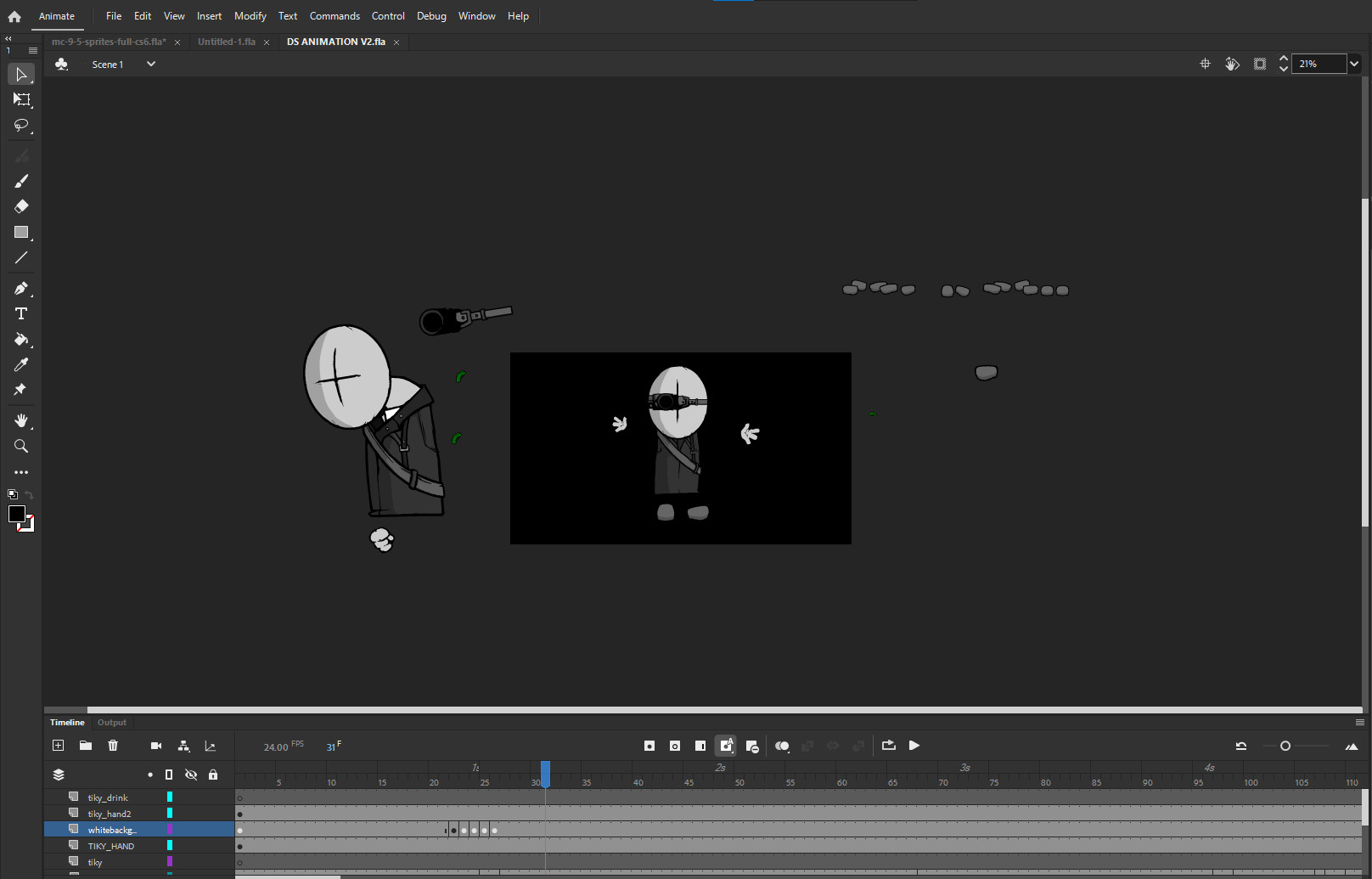Toggle lock all layers padlock icon
The image size is (1372, 879).
click(x=213, y=775)
